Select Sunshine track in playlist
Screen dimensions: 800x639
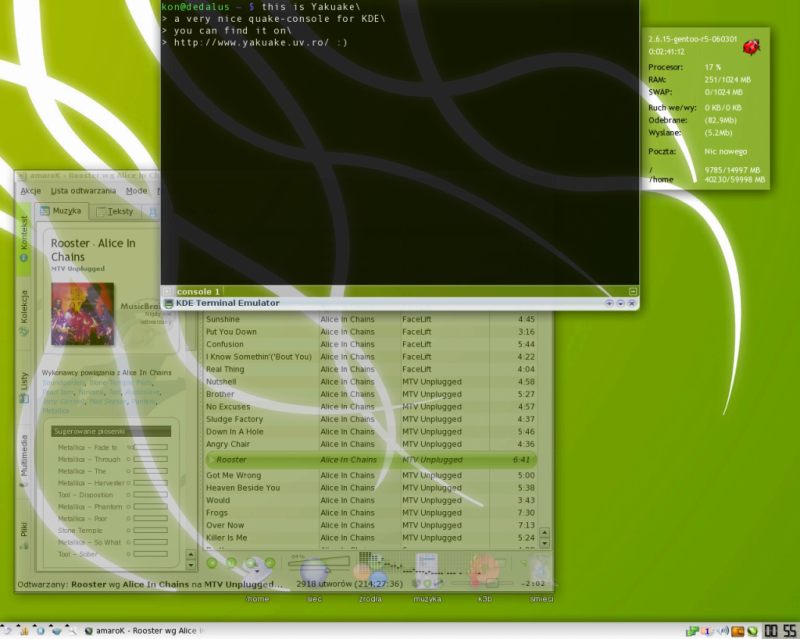[370, 320]
